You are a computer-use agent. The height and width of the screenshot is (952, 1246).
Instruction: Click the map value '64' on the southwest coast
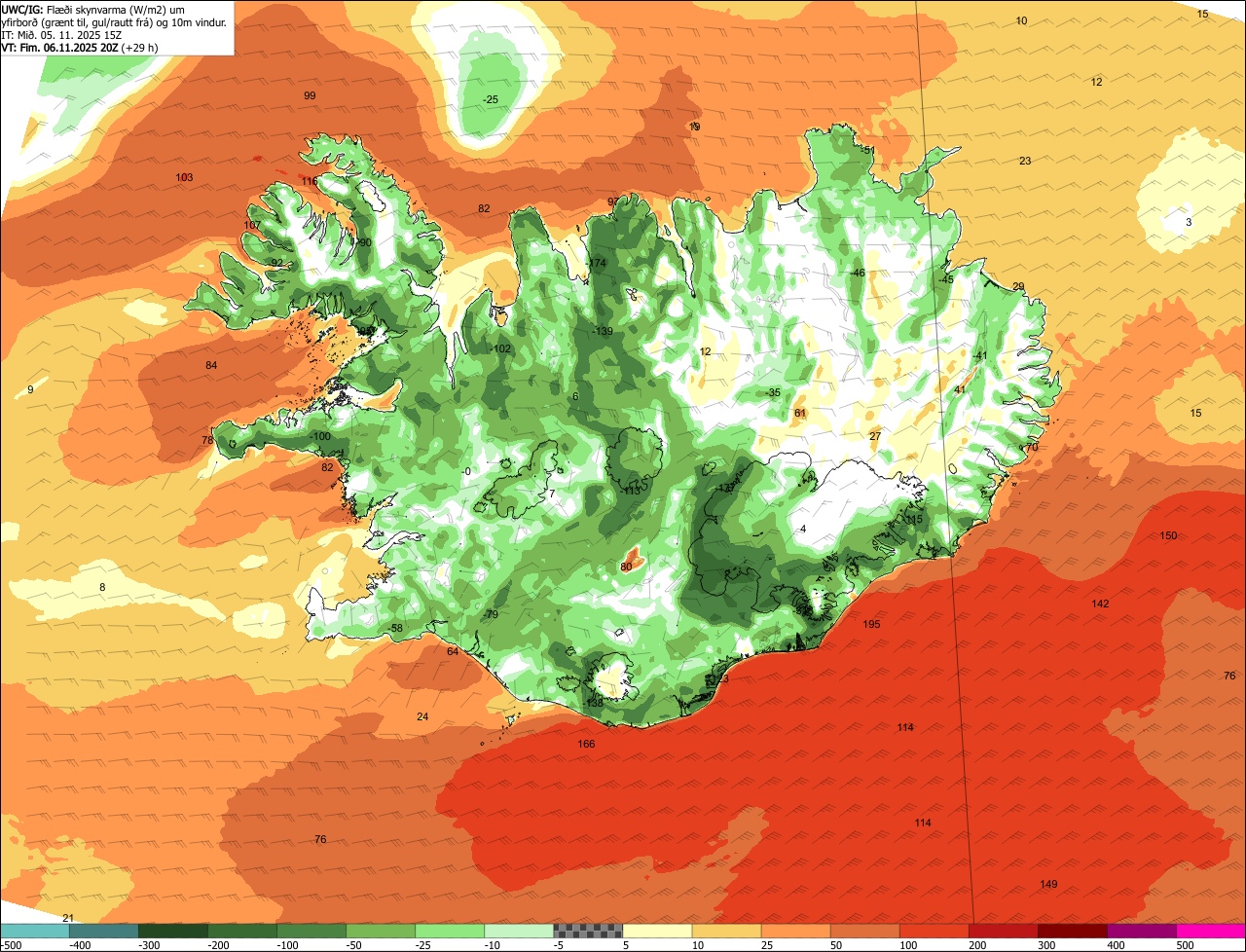tap(452, 651)
